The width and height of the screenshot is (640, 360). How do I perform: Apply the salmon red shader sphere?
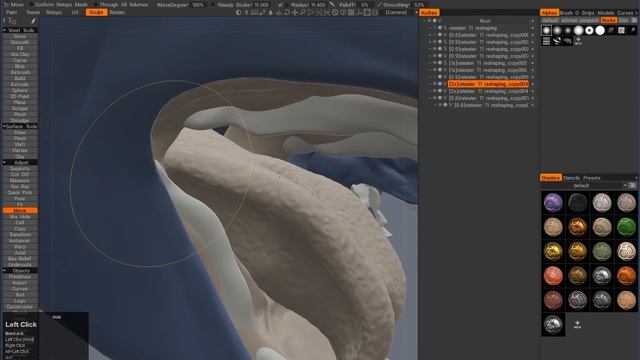pos(553,276)
